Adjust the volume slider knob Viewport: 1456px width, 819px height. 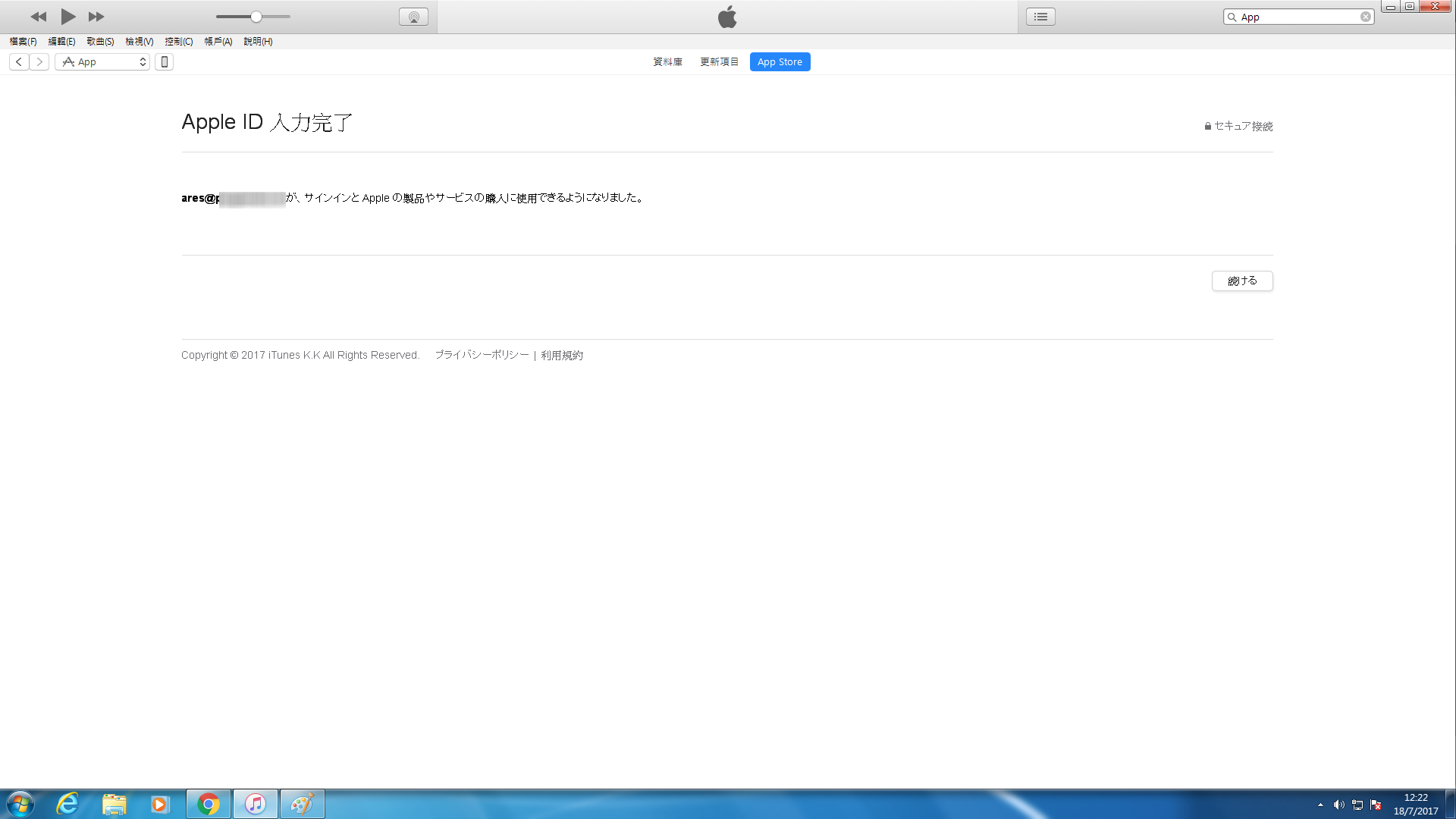click(x=256, y=17)
